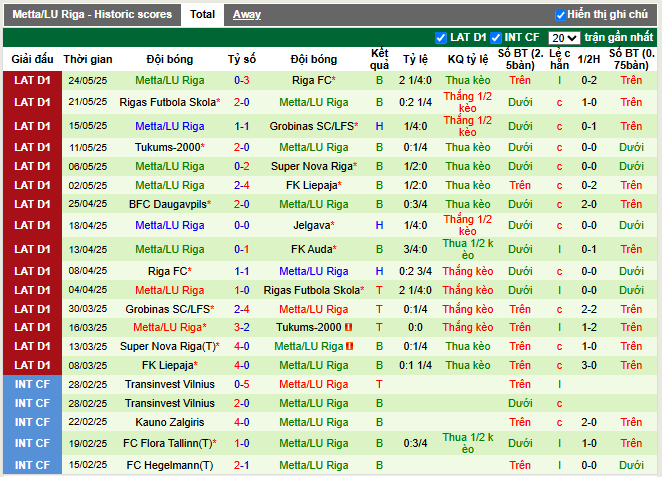The image size is (662, 477).
Task: Click half-time score 2-2 on 30/03/25
Action: coord(589,309)
